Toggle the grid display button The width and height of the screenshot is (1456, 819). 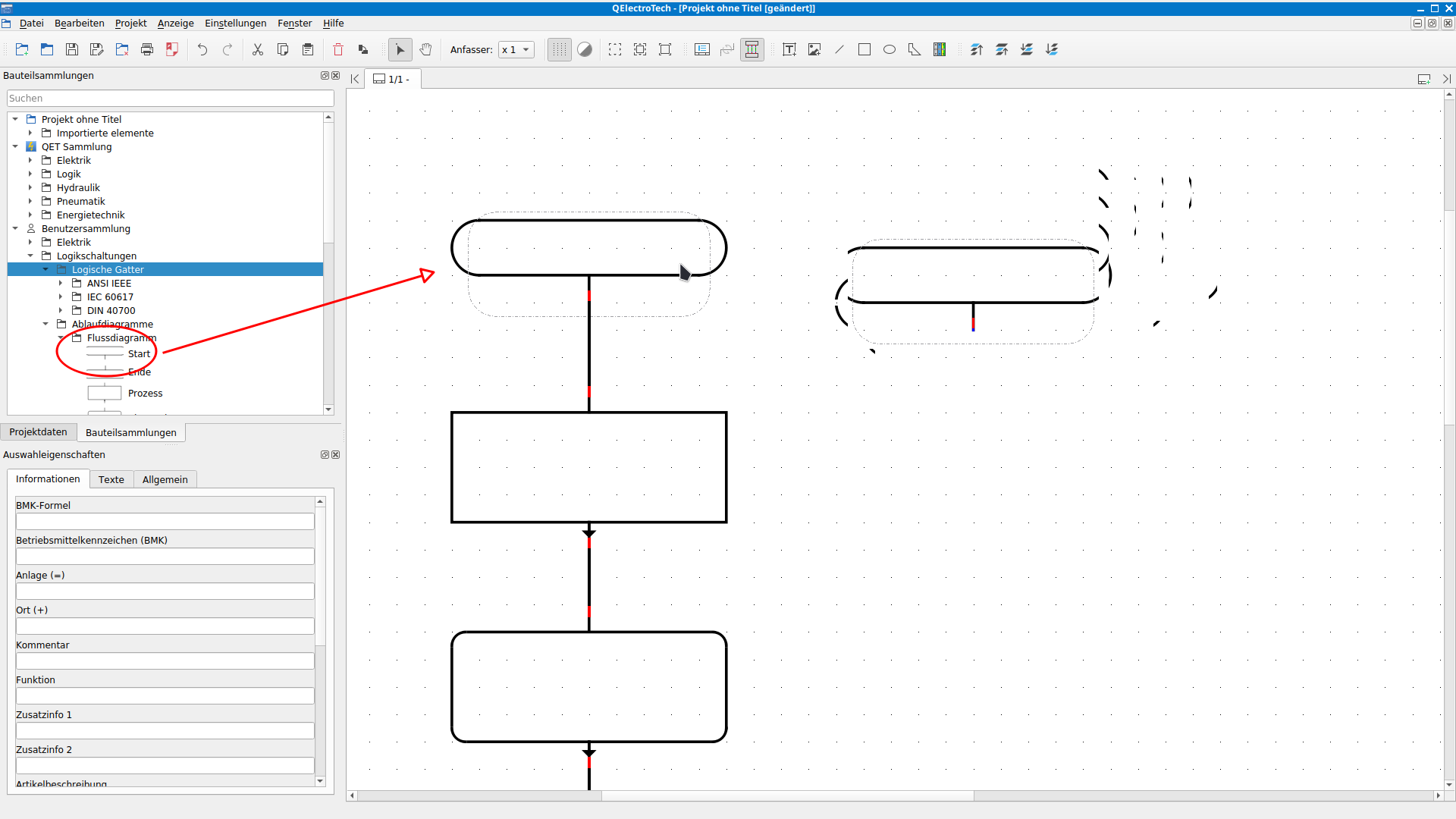point(560,49)
